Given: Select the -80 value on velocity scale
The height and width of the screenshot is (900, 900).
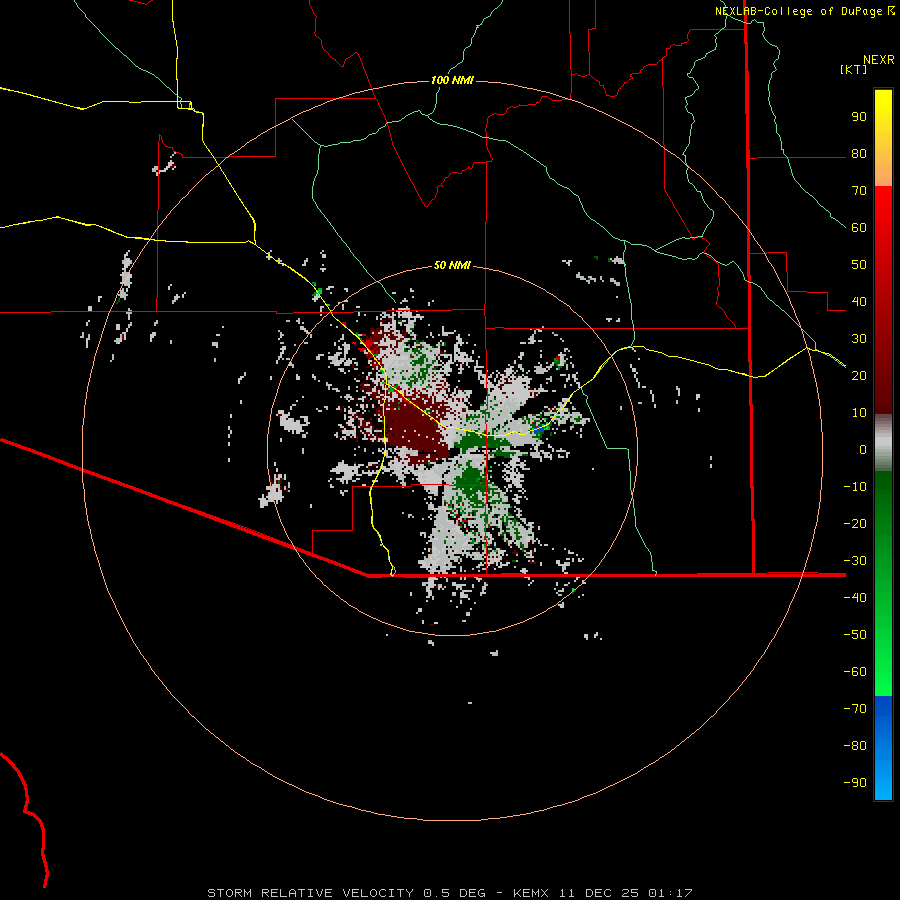Looking at the screenshot, I should pyautogui.click(x=855, y=746).
